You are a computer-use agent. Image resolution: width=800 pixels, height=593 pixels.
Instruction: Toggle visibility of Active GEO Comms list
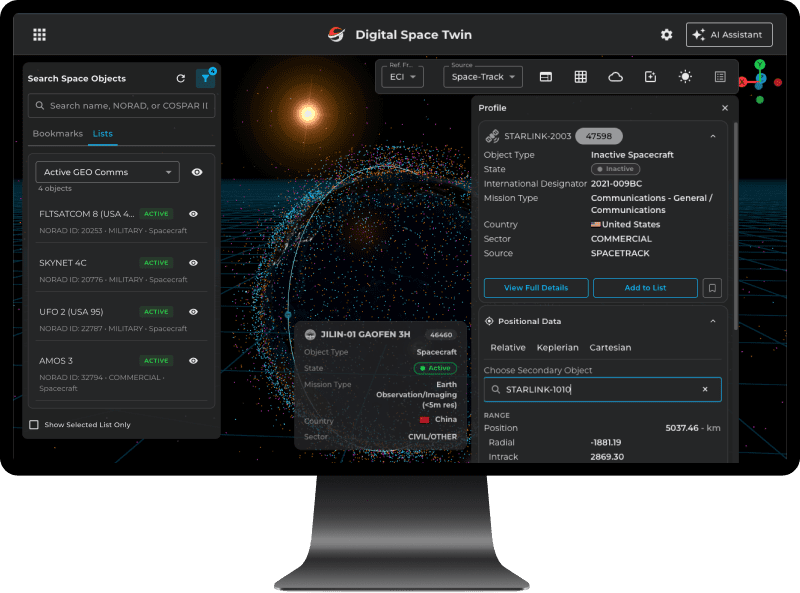pos(197,172)
